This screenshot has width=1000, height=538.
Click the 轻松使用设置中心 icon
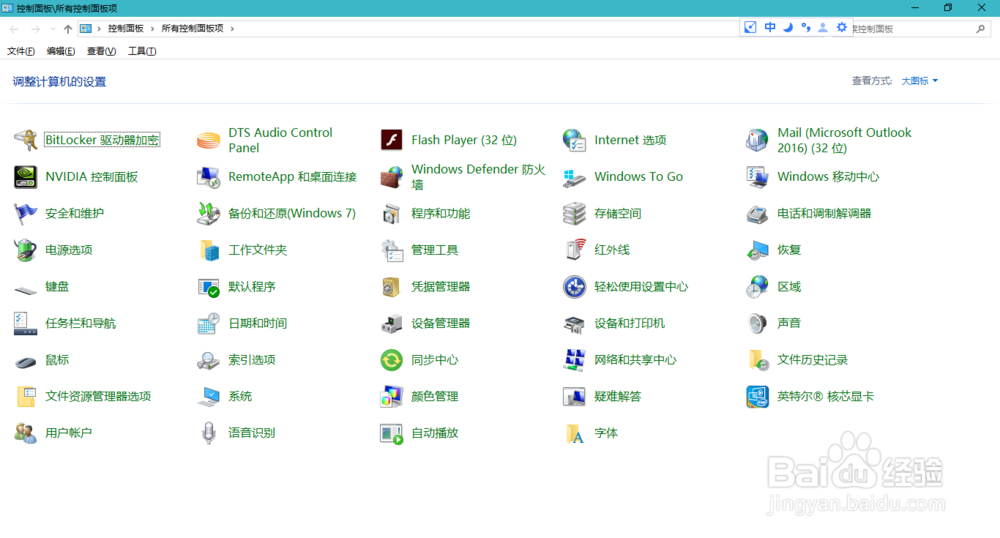[x=575, y=287]
